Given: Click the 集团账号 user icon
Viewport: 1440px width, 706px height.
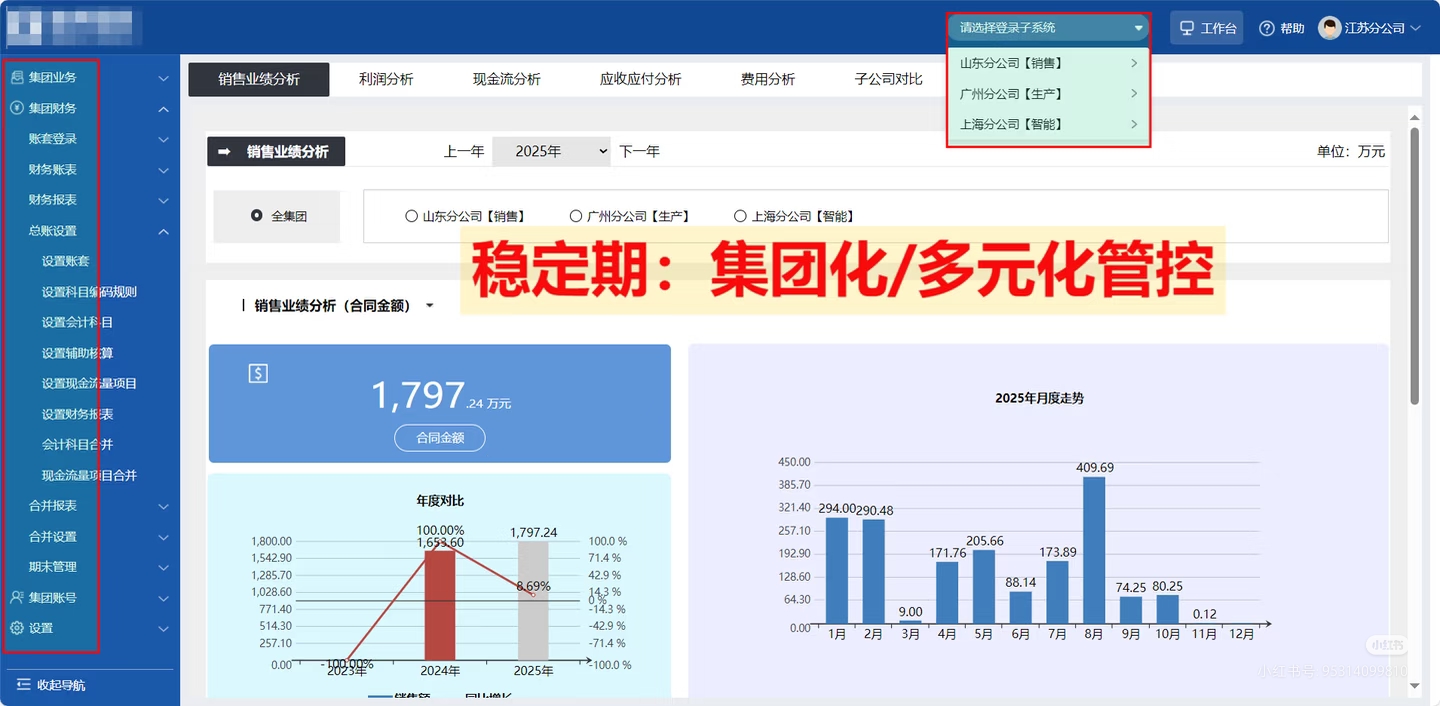Looking at the screenshot, I should coord(16,597).
